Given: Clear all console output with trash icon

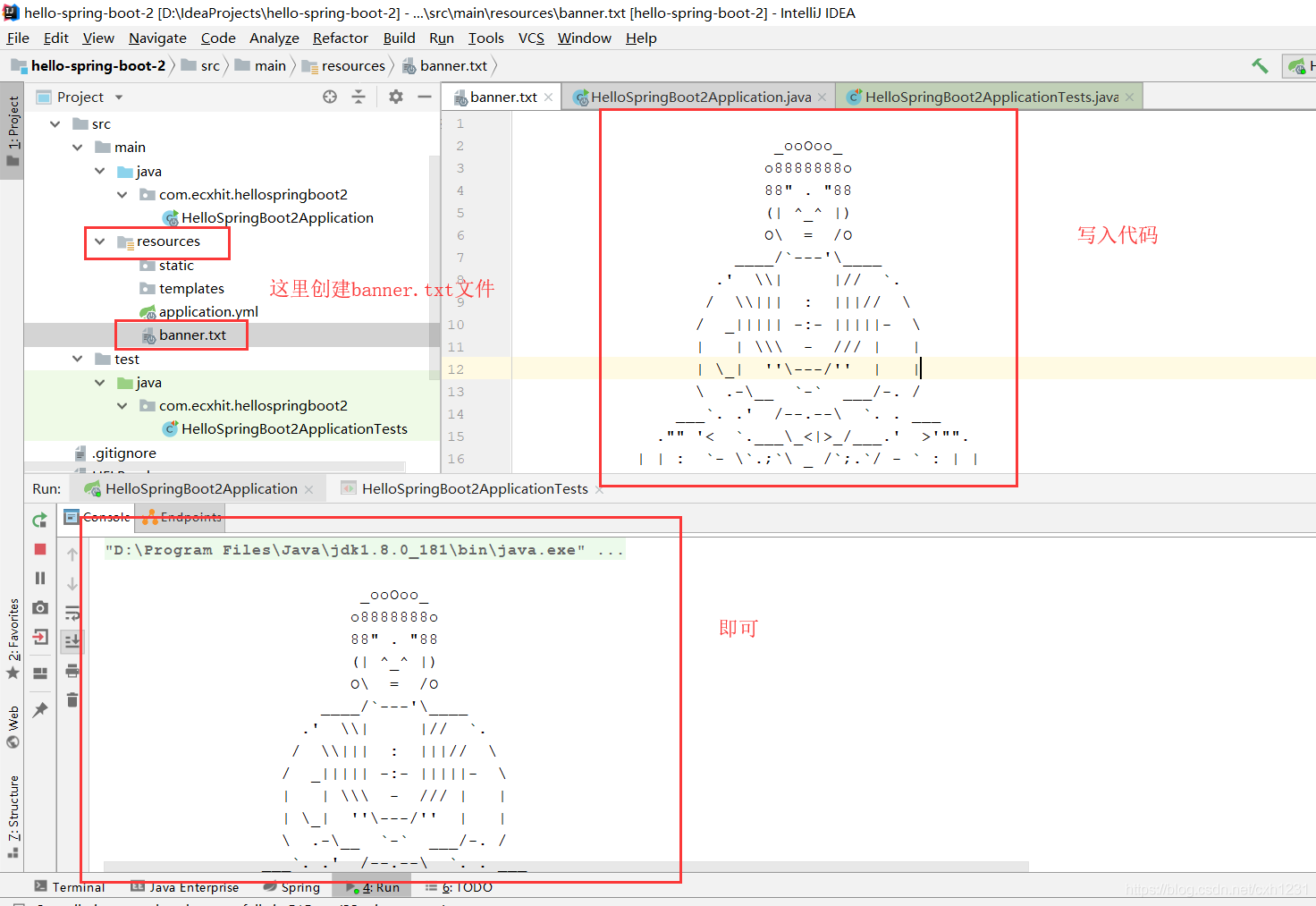Looking at the screenshot, I should tap(72, 699).
